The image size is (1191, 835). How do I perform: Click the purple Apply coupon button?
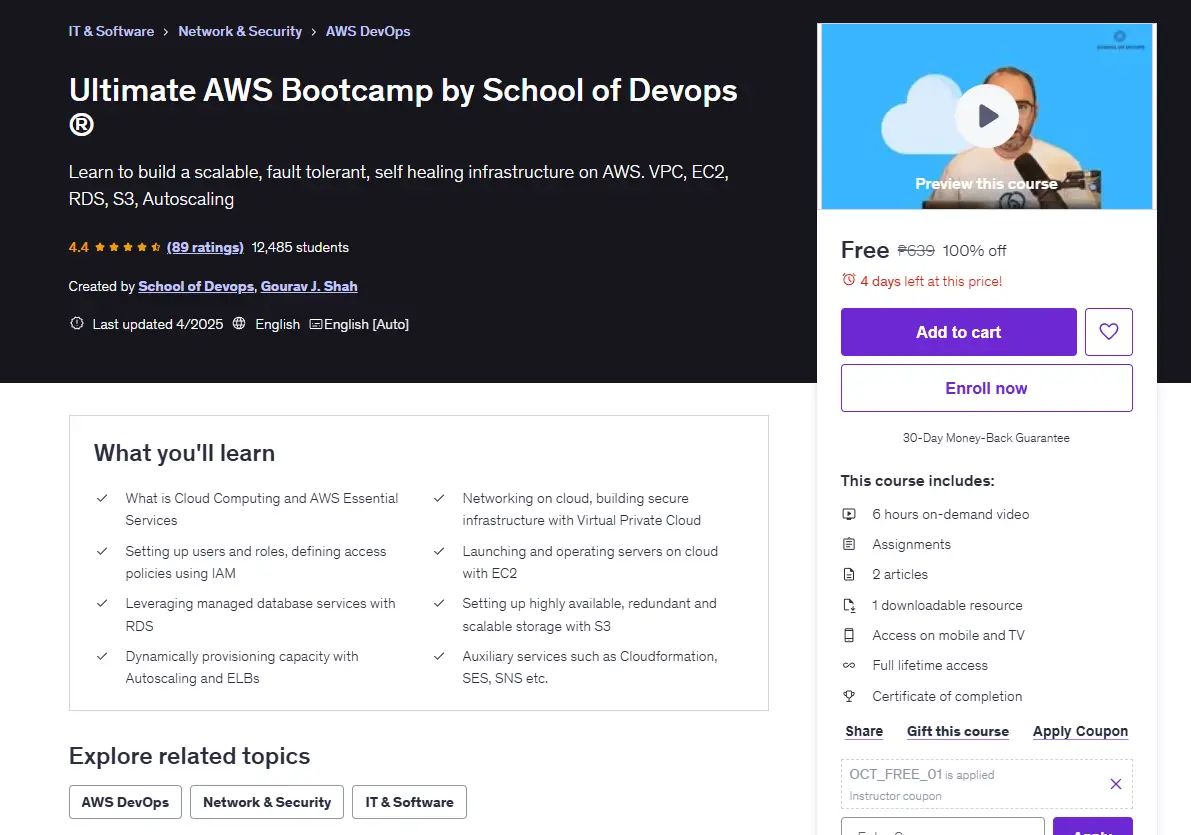[1092, 827]
